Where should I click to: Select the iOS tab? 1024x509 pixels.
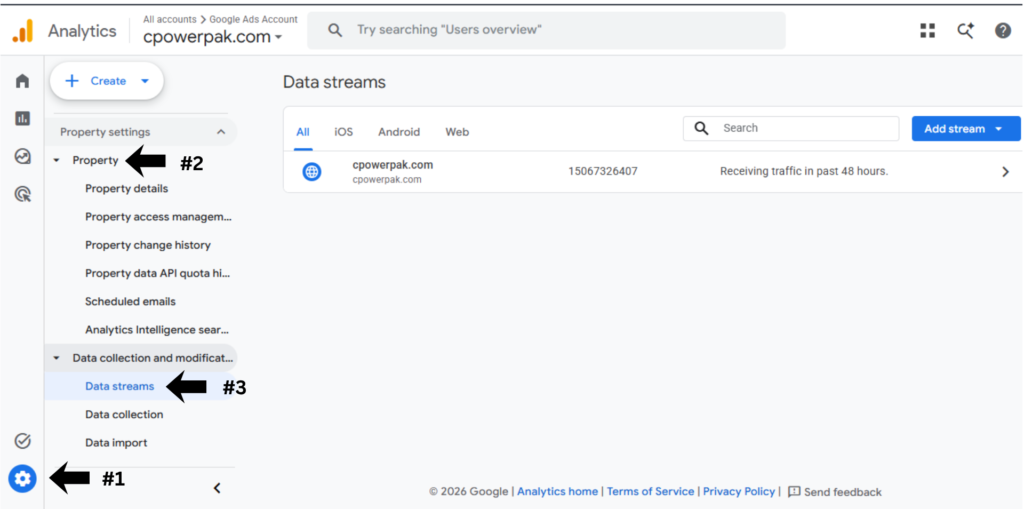click(344, 132)
